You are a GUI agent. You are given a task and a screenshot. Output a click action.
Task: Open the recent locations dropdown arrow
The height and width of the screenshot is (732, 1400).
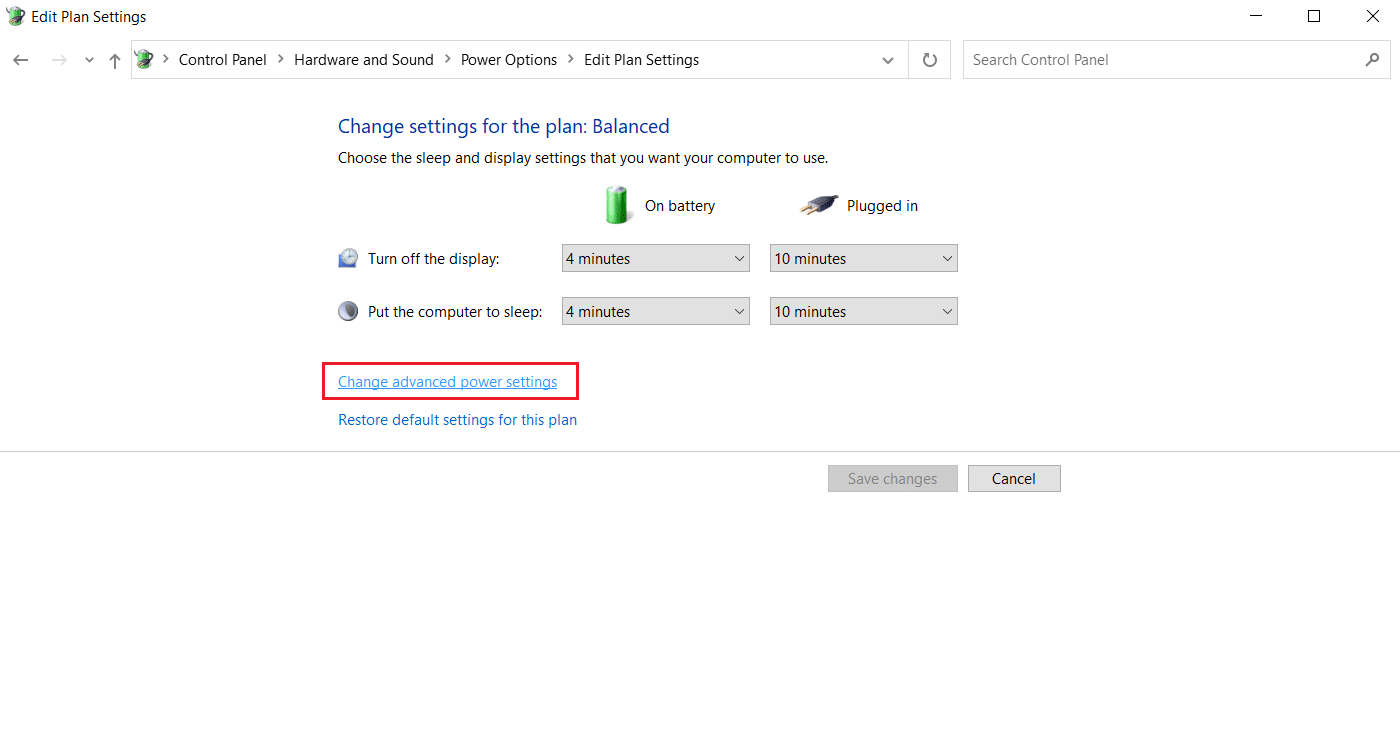point(89,61)
